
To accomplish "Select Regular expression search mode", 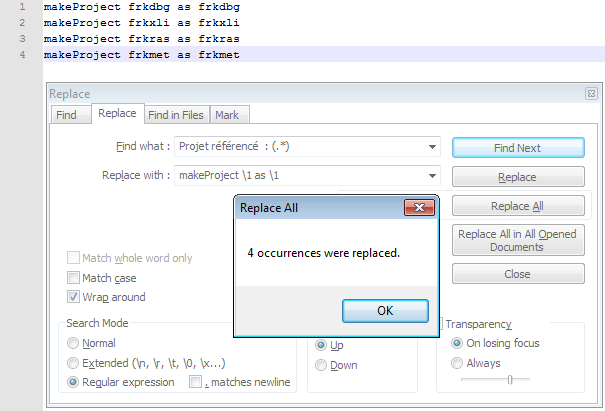I will 73,382.
